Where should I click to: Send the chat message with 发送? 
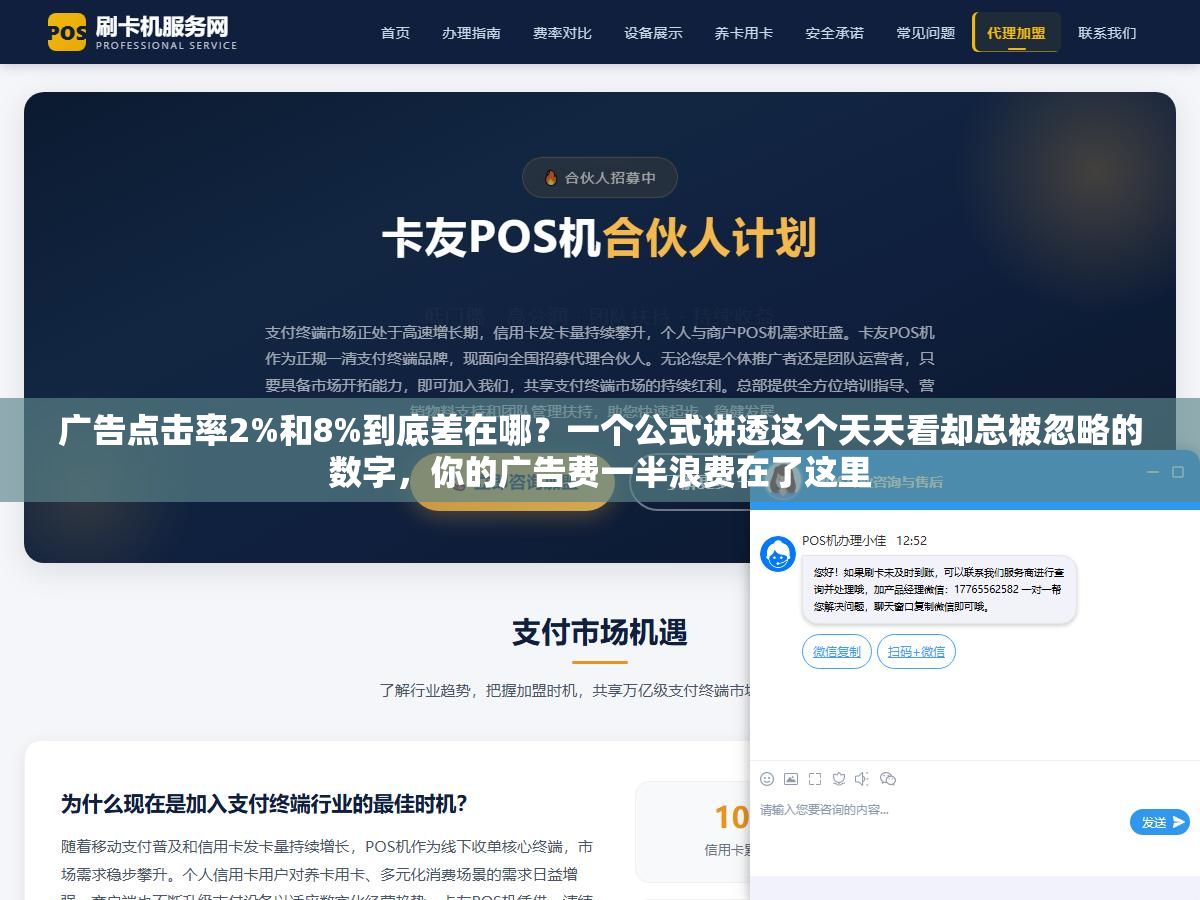coord(1160,822)
